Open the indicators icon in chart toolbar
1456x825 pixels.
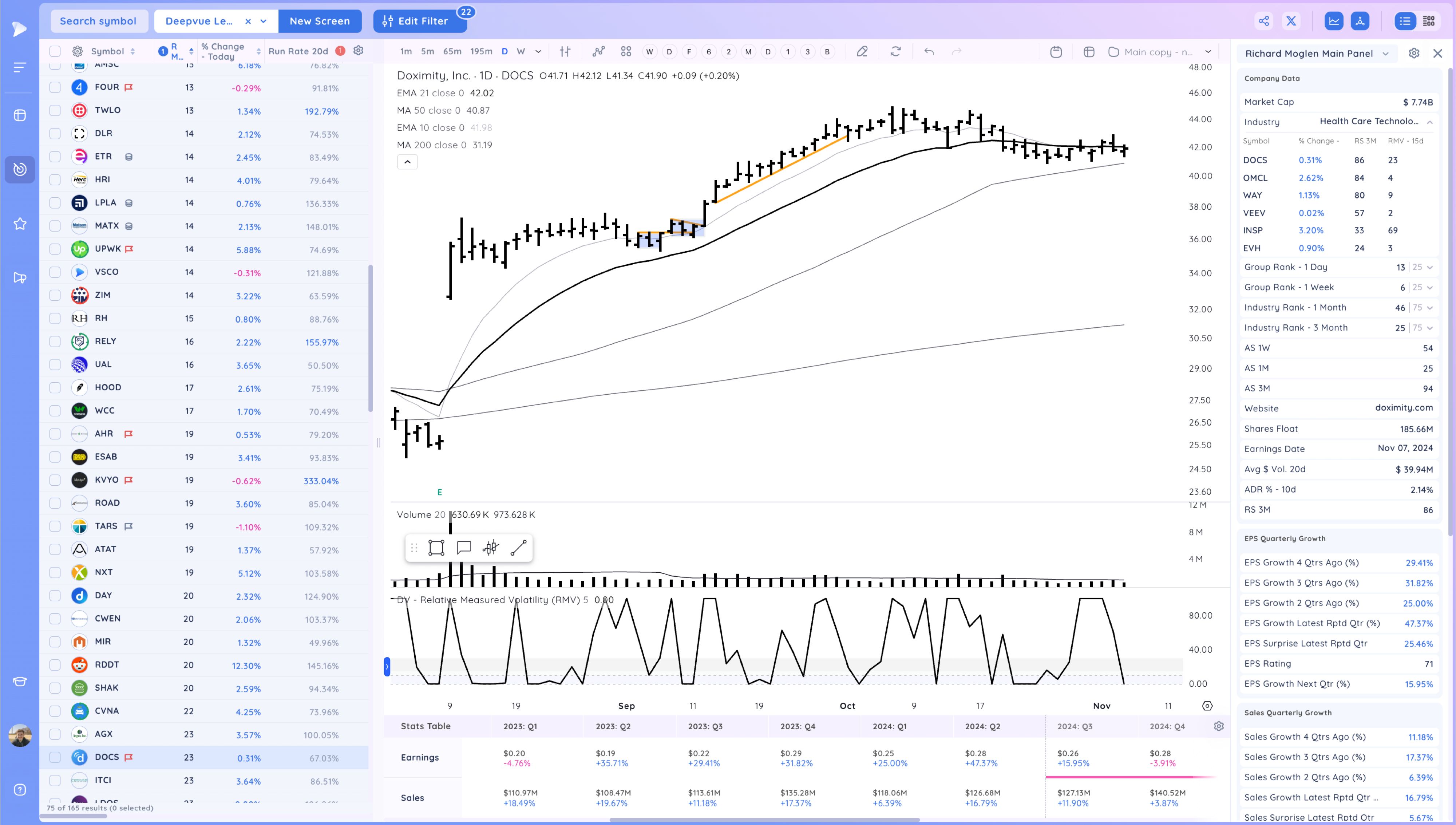click(598, 52)
